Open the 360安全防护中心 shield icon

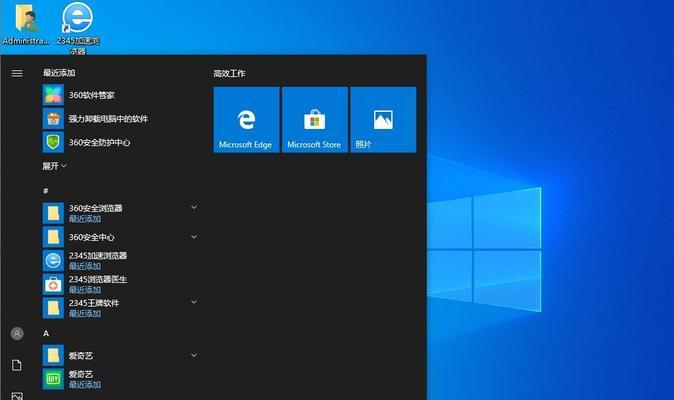[53, 142]
